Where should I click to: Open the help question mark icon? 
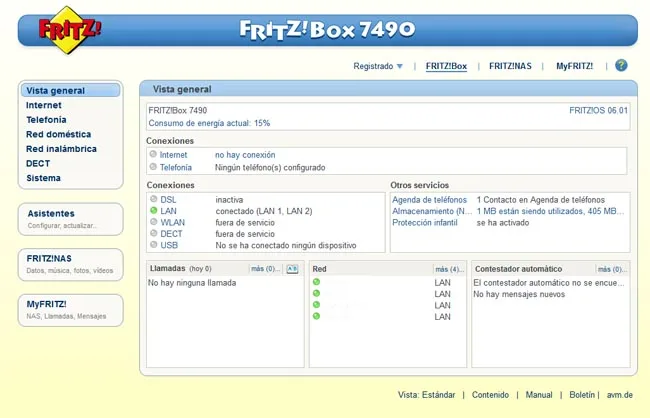[621, 66]
